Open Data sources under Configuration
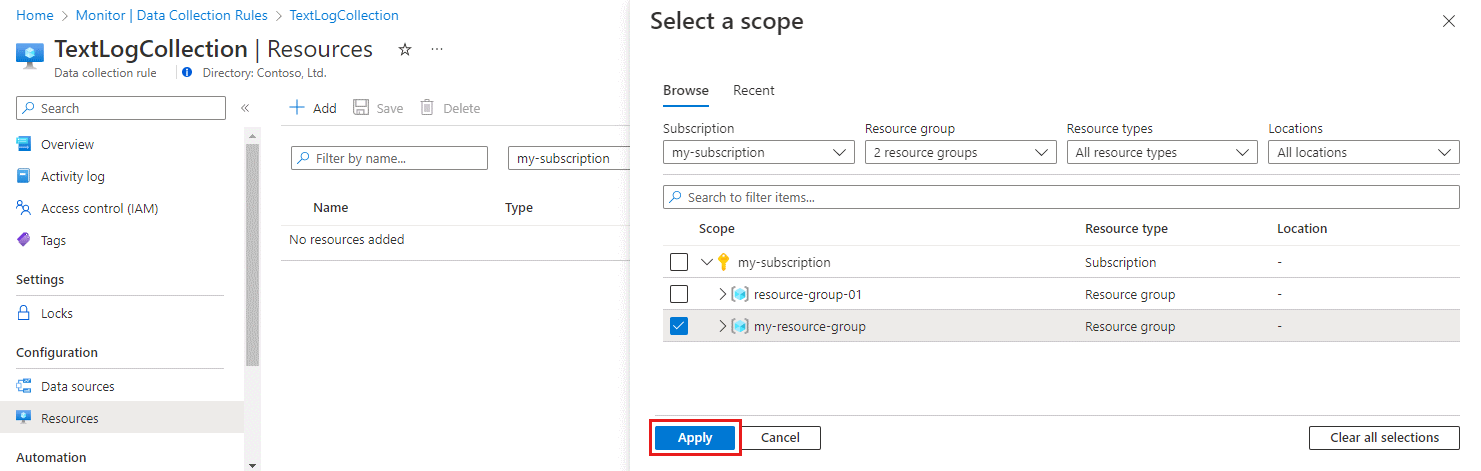The width and height of the screenshot is (1481, 471). tap(77, 386)
